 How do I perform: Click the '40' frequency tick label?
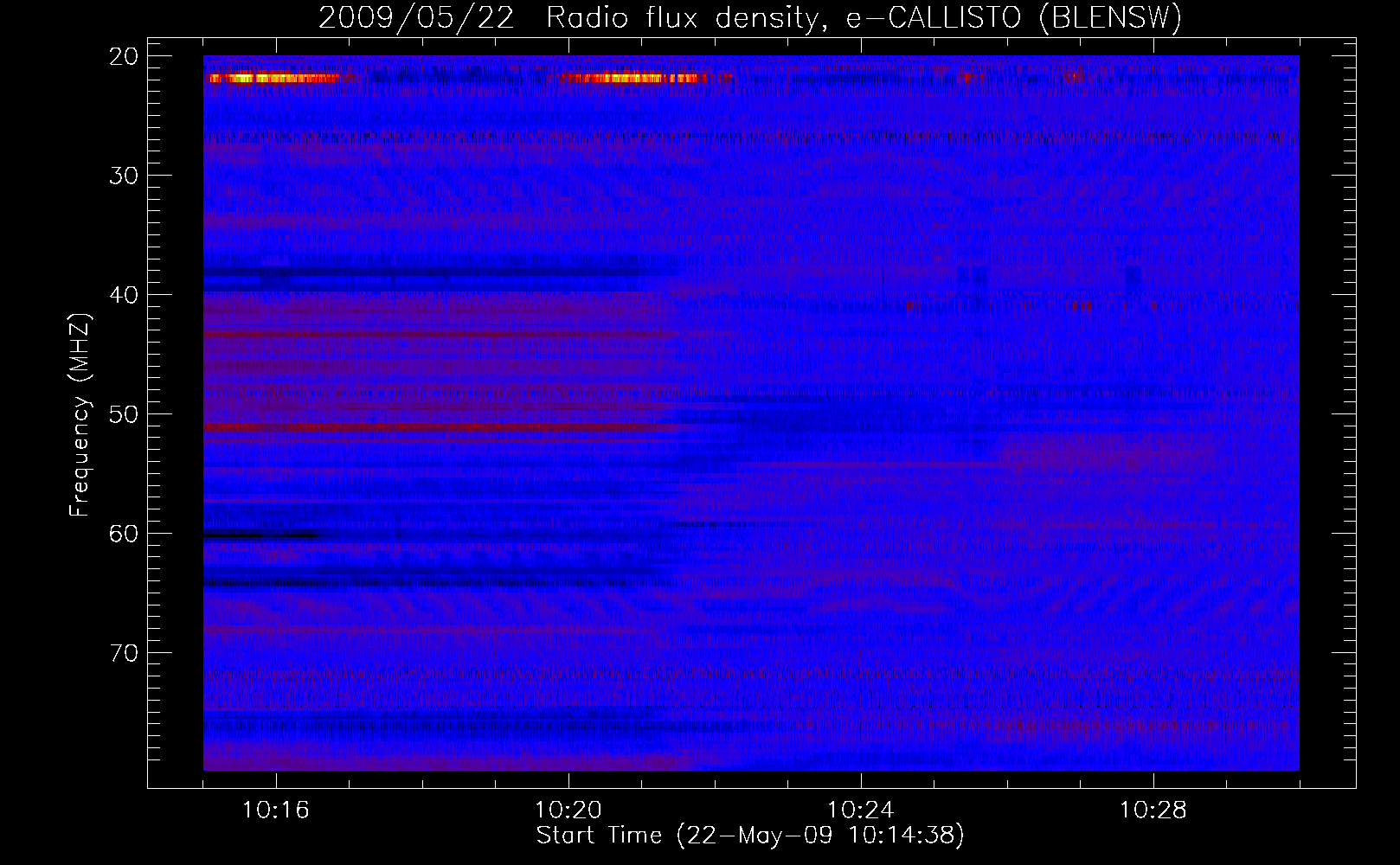(125, 295)
